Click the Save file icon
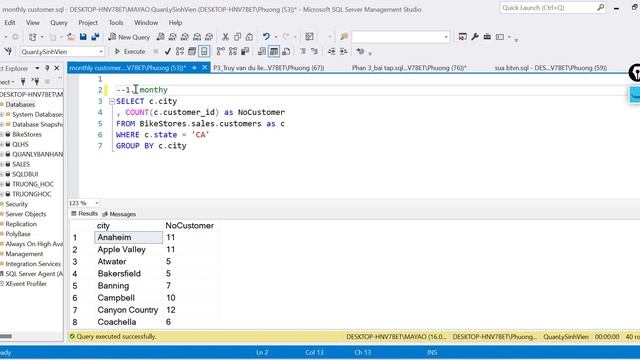The height and width of the screenshot is (360, 640). [83, 37]
